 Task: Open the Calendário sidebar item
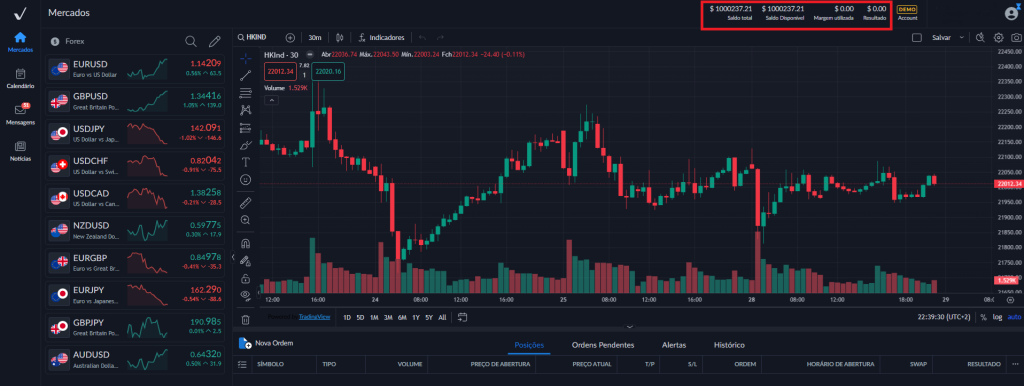tap(20, 78)
